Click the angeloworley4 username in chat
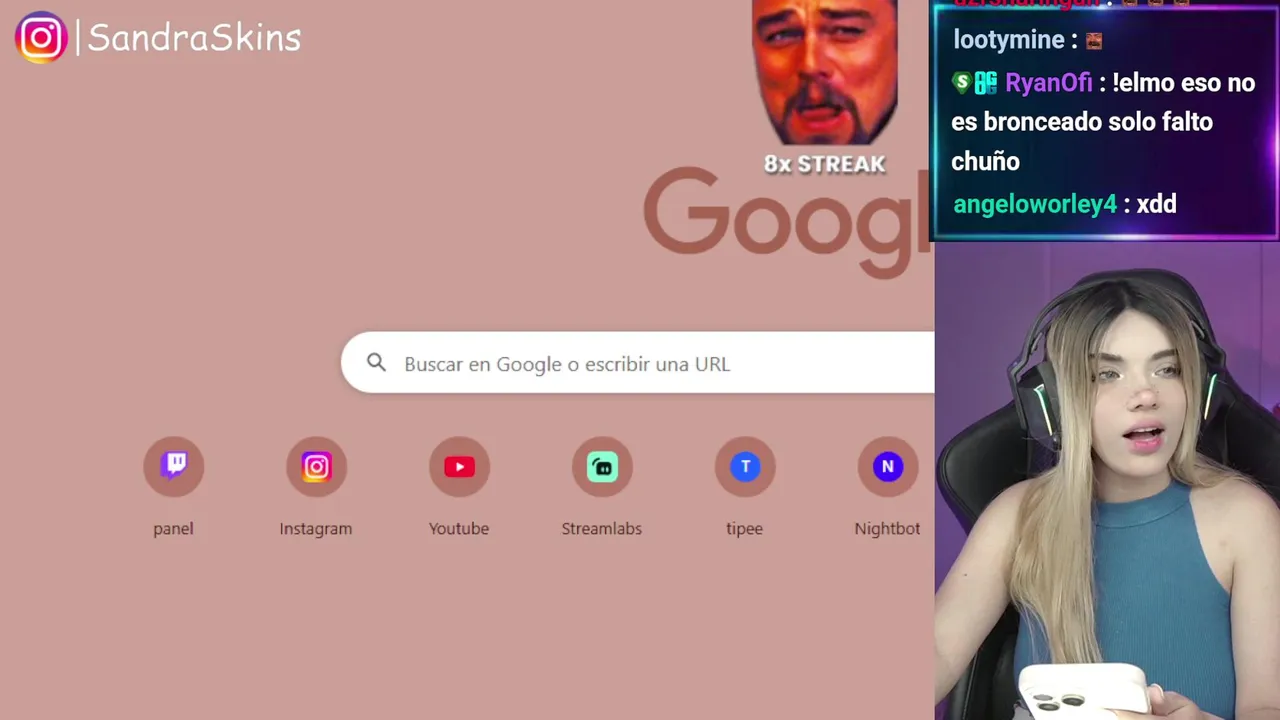Screen dimensions: 1280x720 click(x=1035, y=204)
